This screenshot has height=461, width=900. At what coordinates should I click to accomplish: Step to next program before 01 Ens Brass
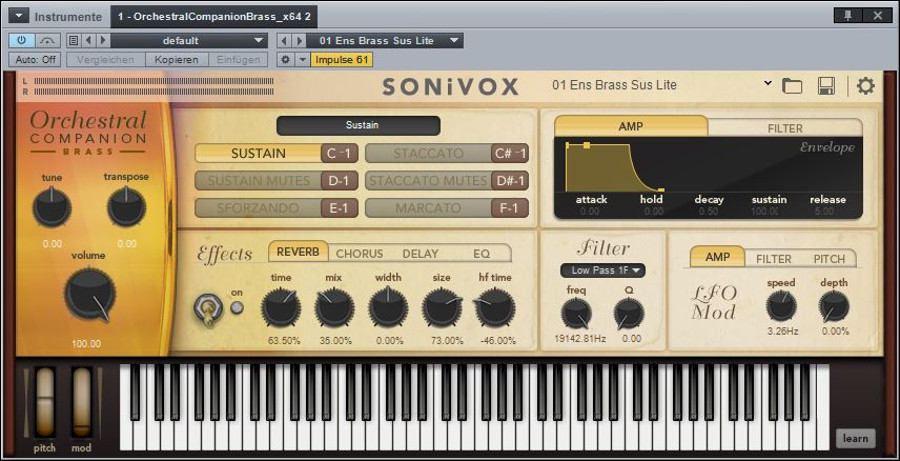[x=299, y=41]
